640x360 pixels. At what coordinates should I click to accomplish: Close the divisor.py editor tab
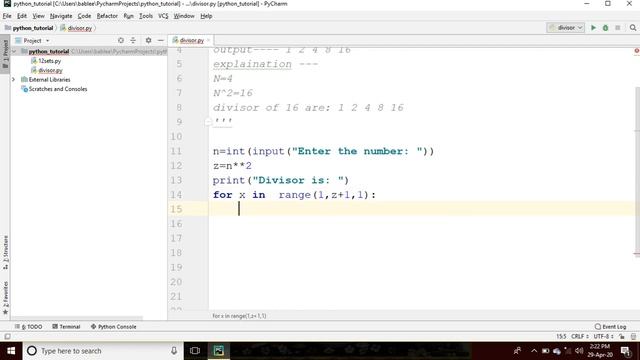point(208,40)
